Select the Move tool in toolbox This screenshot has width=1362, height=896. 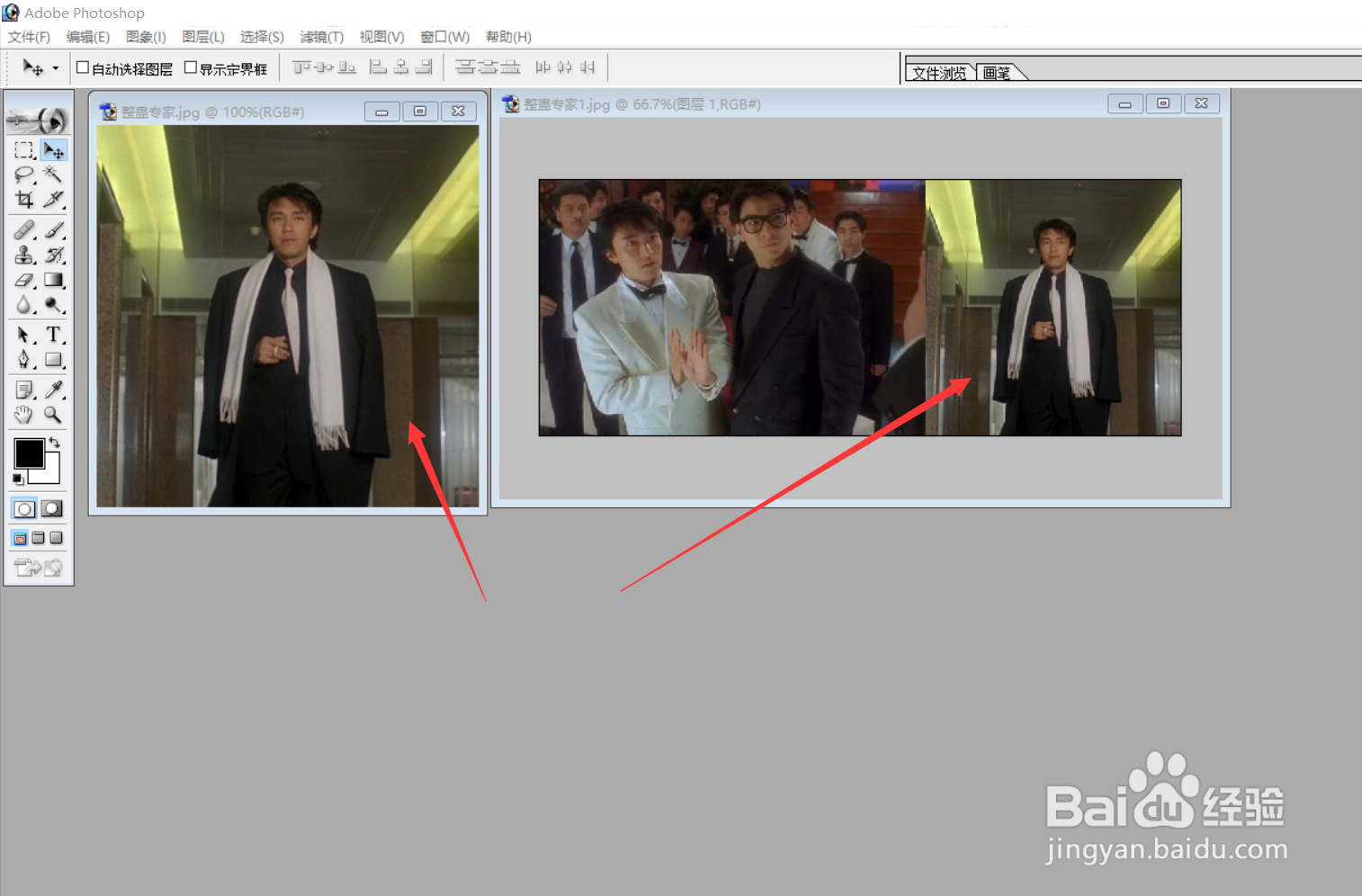point(53,150)
